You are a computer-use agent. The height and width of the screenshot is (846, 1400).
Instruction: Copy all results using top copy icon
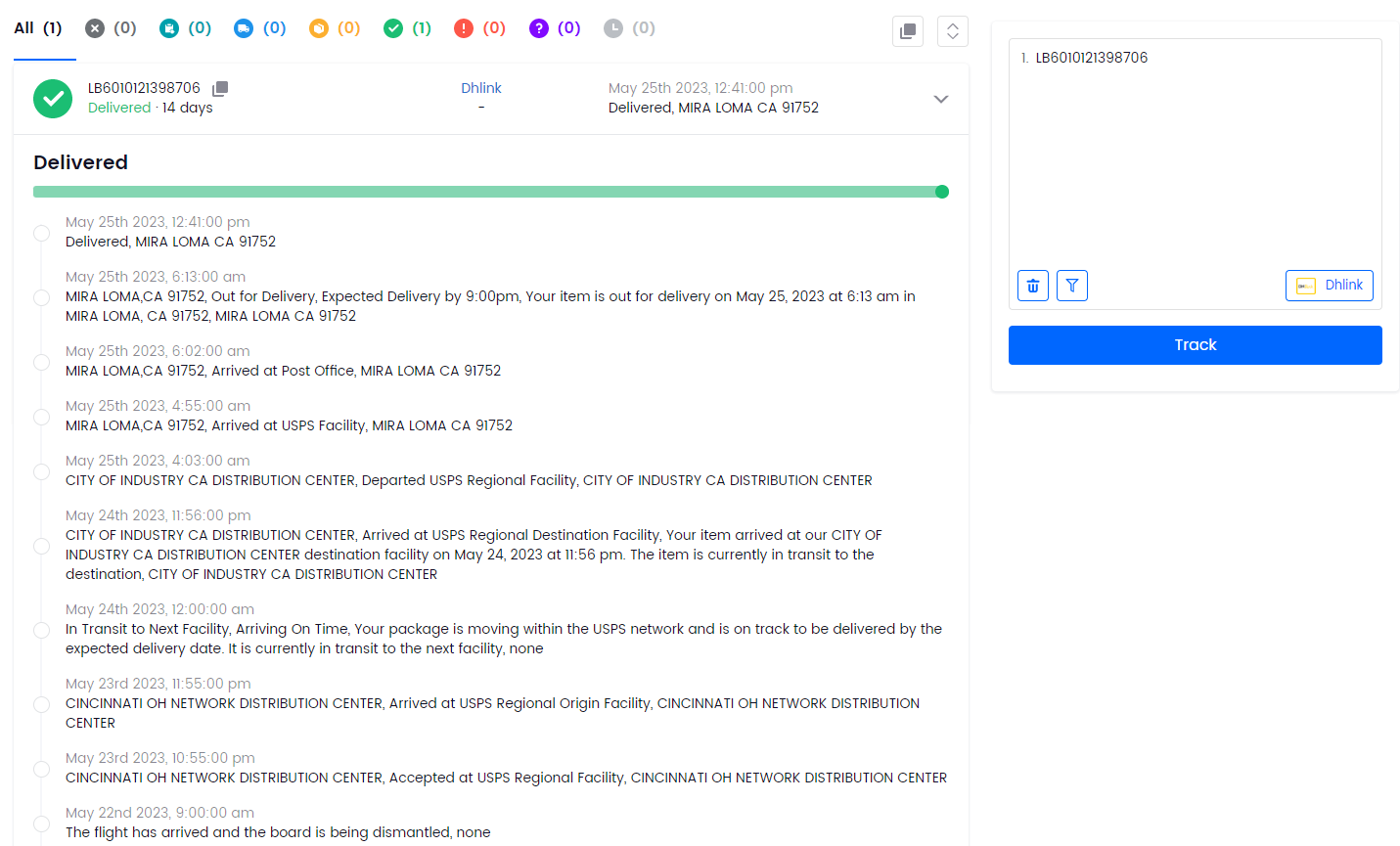908,31
